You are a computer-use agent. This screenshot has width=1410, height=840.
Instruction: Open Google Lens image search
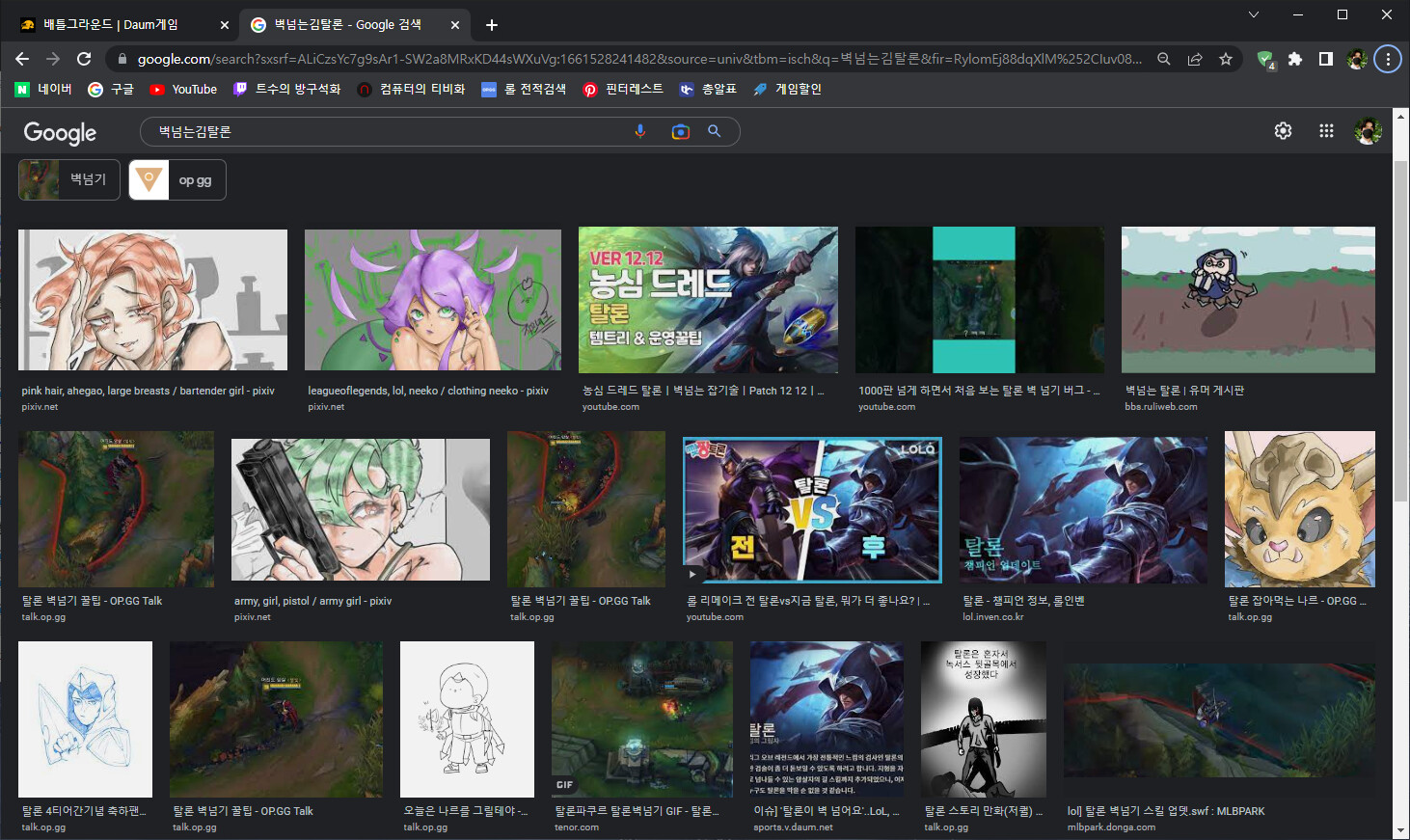[680, 131]
